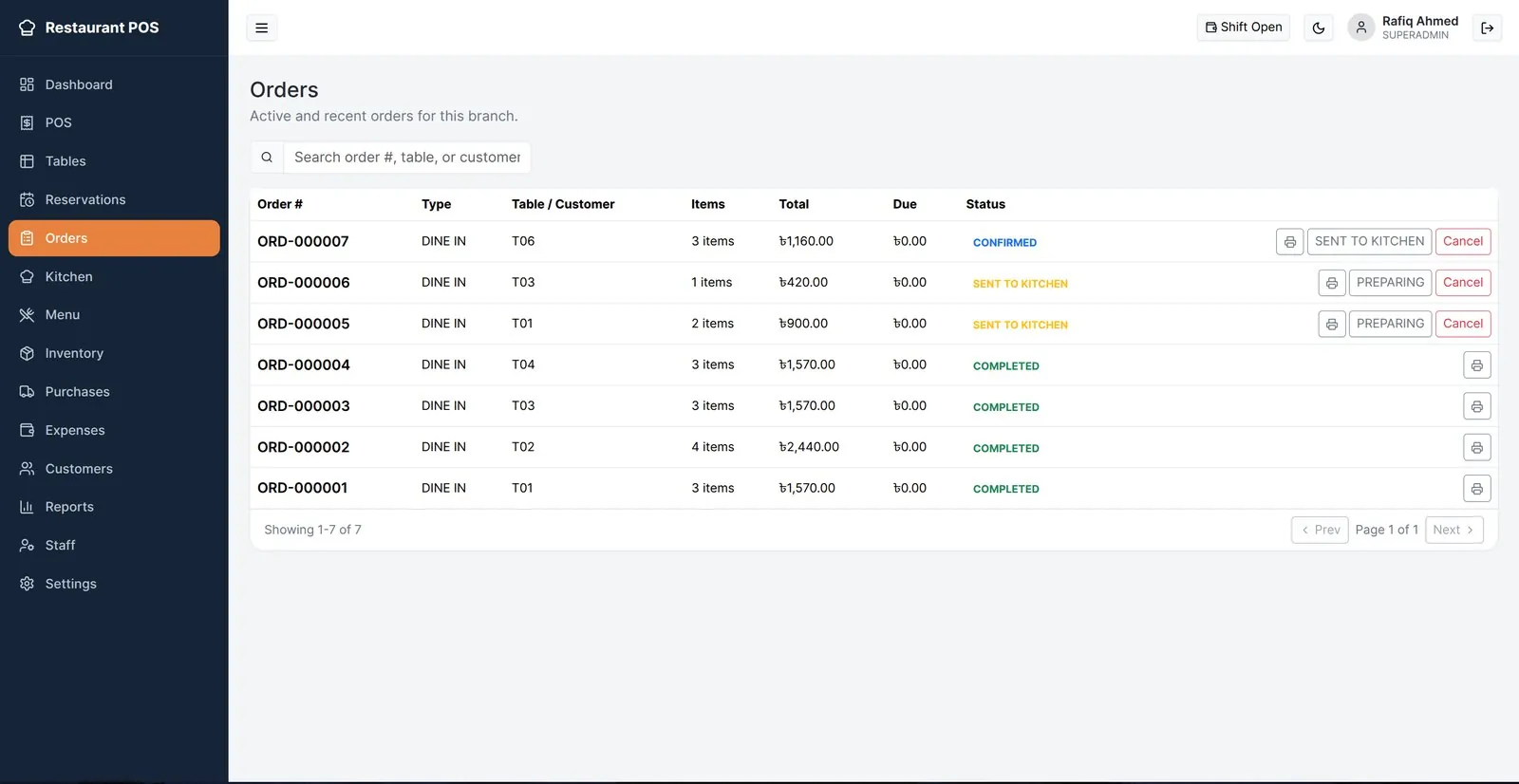Open the Kitchen view
This screenshot has width=1519, height=784.
click(114, 276)
